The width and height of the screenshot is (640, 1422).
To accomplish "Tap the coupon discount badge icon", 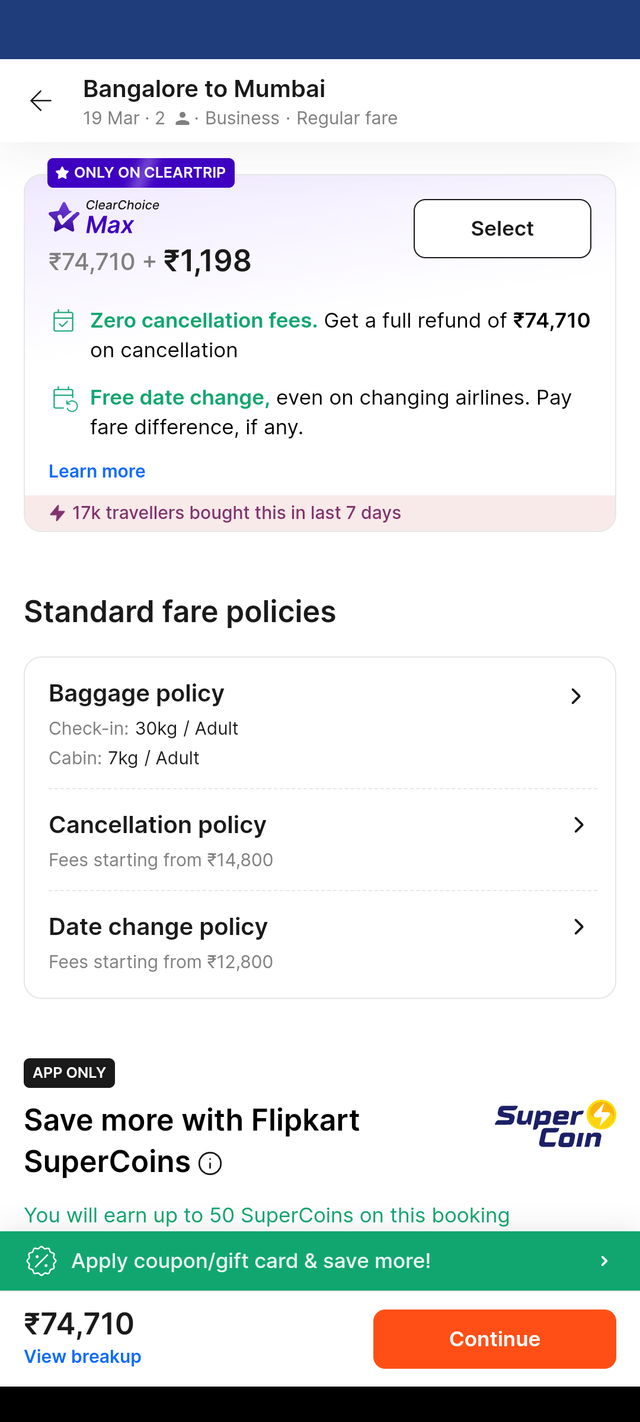I will 41,1261.
